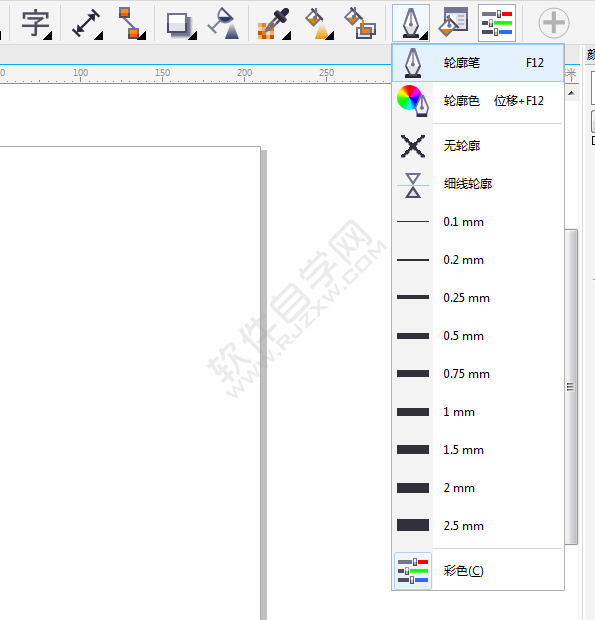595x620 pixels.
Task: Select Hairline Outline option
Action: (x=478, y=184)
